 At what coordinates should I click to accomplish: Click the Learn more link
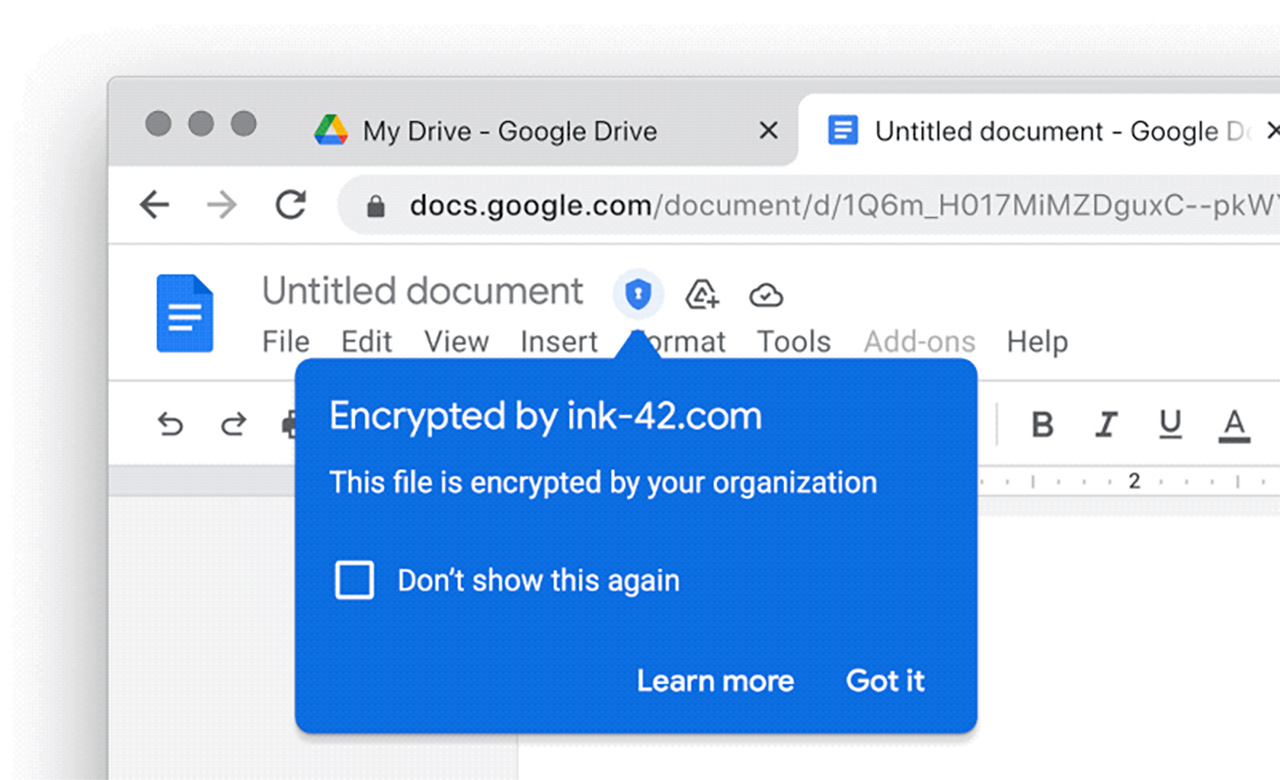point(715,681)
